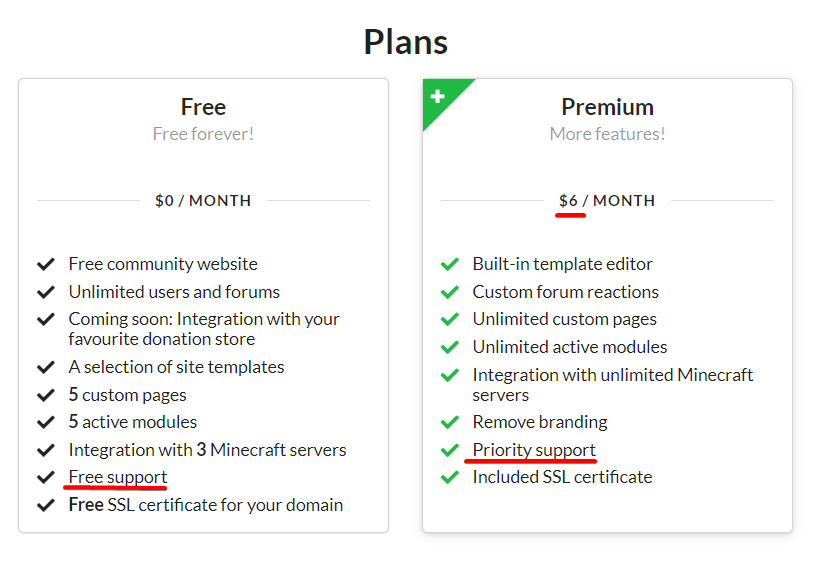The height and width of the screenshot is (569, 824).
Task: Click checkmark beside Unlimited users and forums
Action: 45,292
